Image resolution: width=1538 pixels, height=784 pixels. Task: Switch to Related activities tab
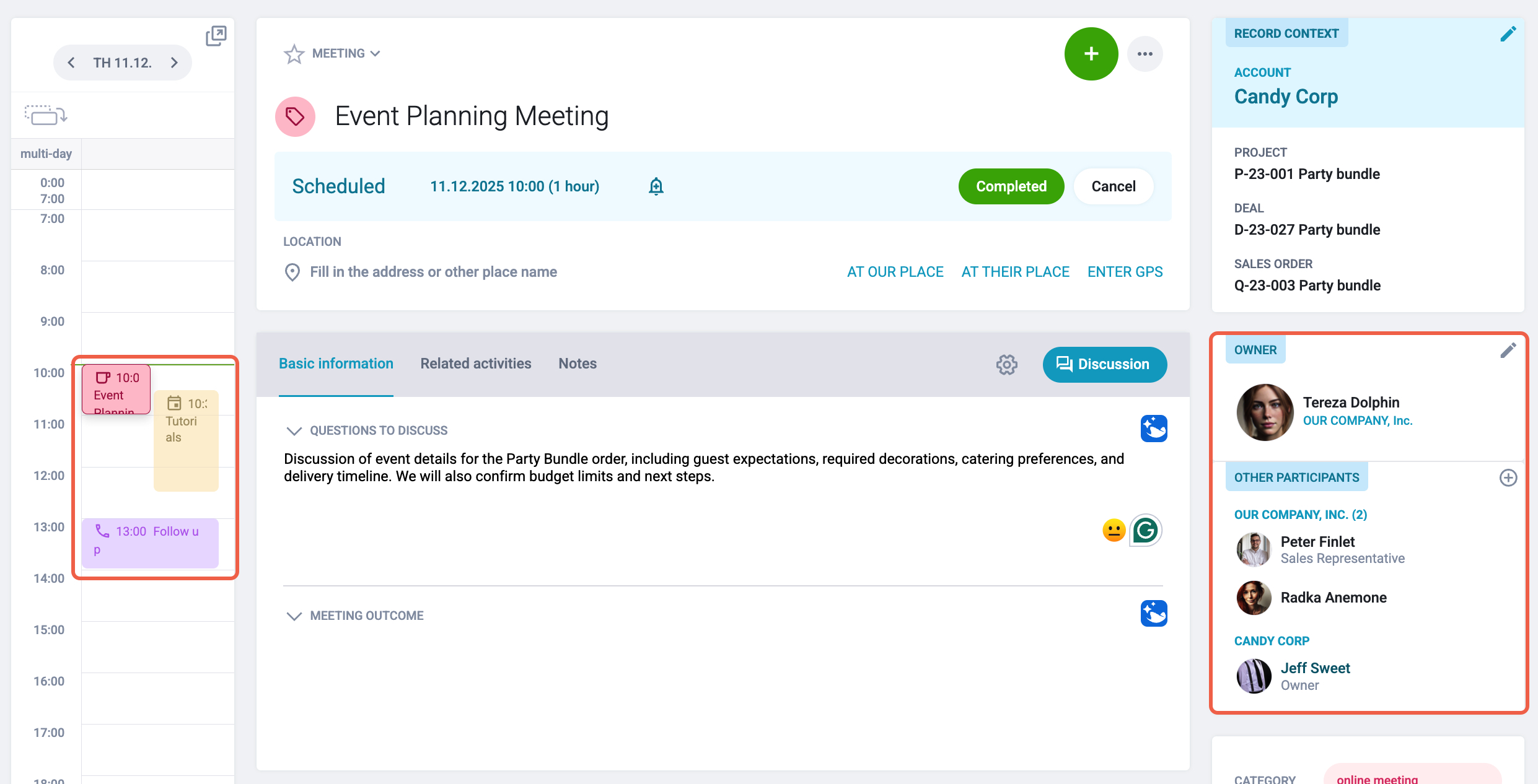[476, 364]
